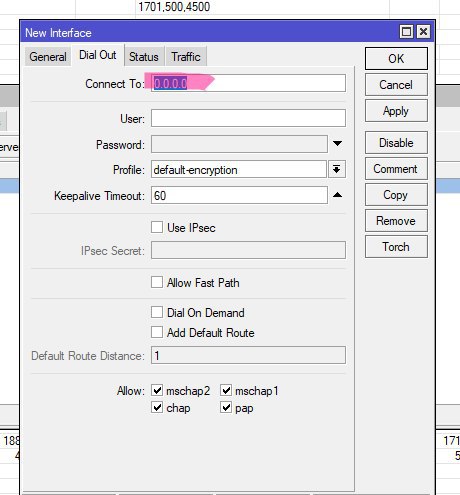Click the Profile default-encryption combo box
Screen dimensions: 460x495
tap(239, 169)
